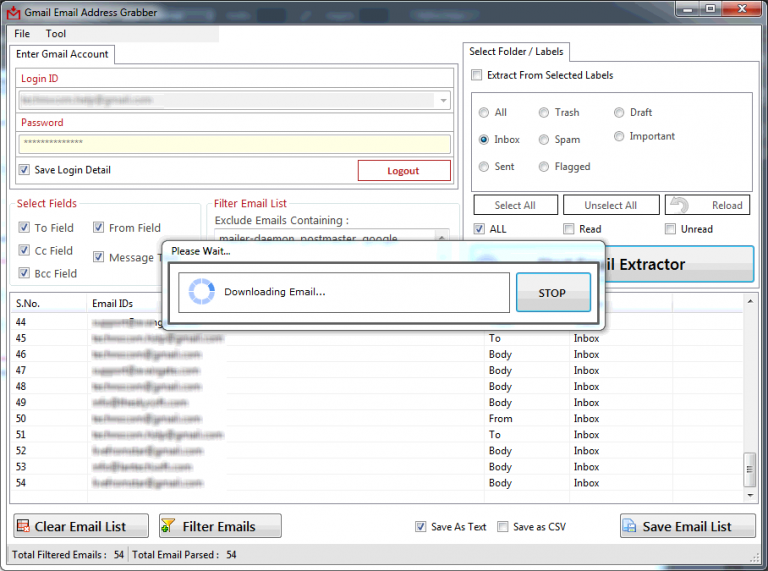Click the Reload arrow icon
Image resolution: width=768 pixels, height=571 pixels.
click(679, 205)
